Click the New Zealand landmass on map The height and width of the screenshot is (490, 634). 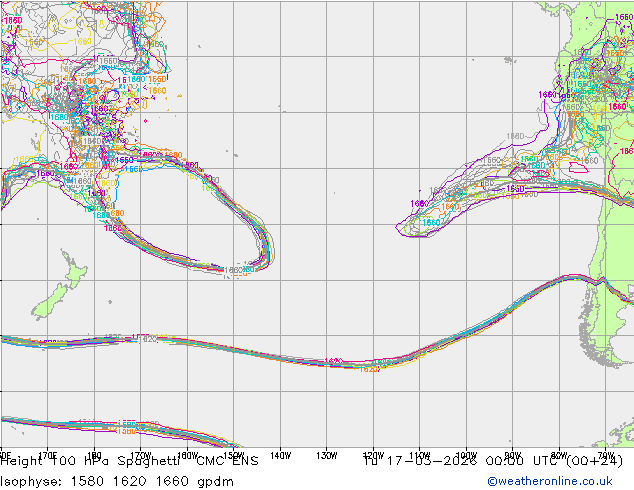point(60,287)
